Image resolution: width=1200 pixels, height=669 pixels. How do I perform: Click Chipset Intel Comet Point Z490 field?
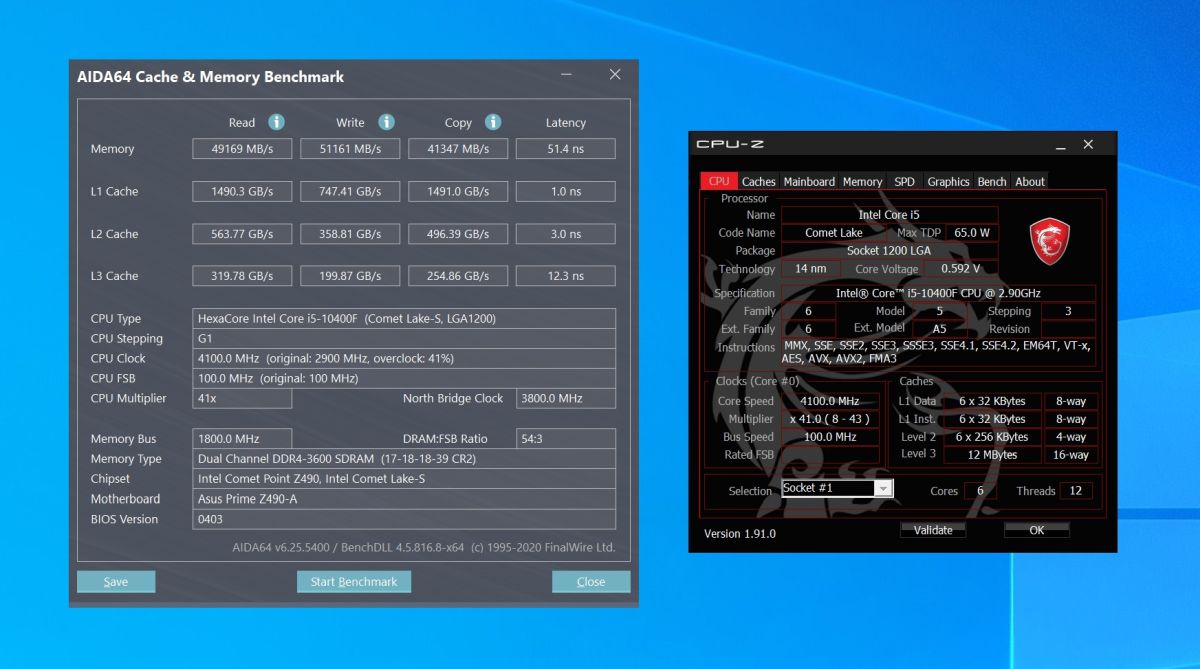point(404,479)
